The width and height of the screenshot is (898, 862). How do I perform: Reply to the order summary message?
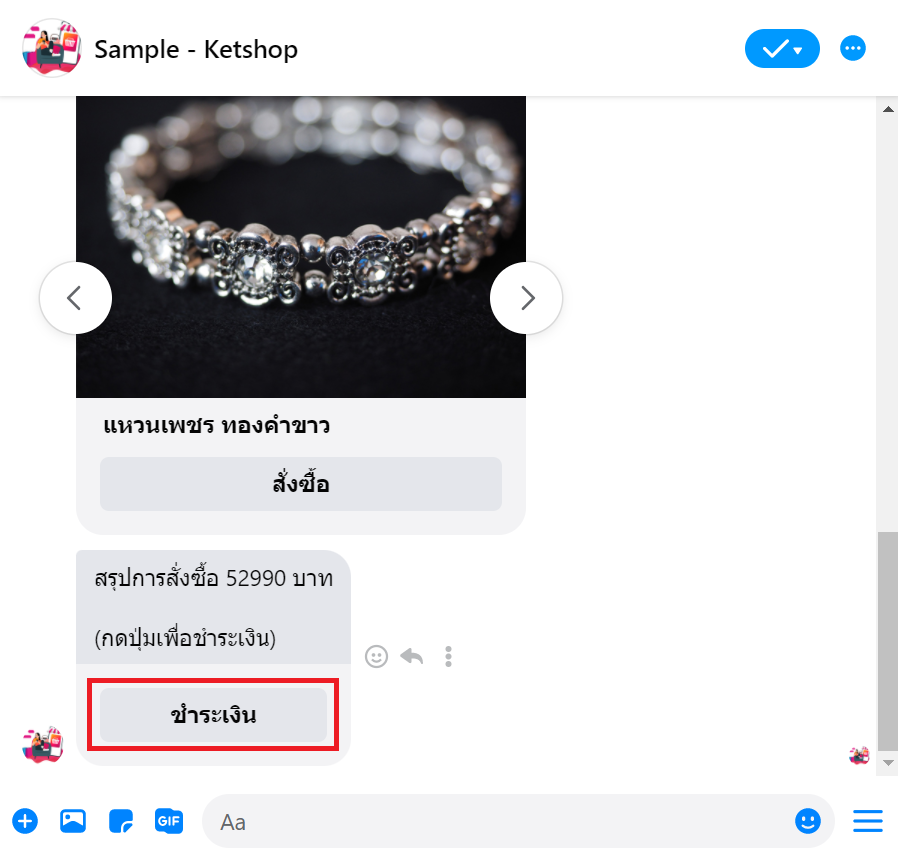pyautogui.click(x=412, y=656)
